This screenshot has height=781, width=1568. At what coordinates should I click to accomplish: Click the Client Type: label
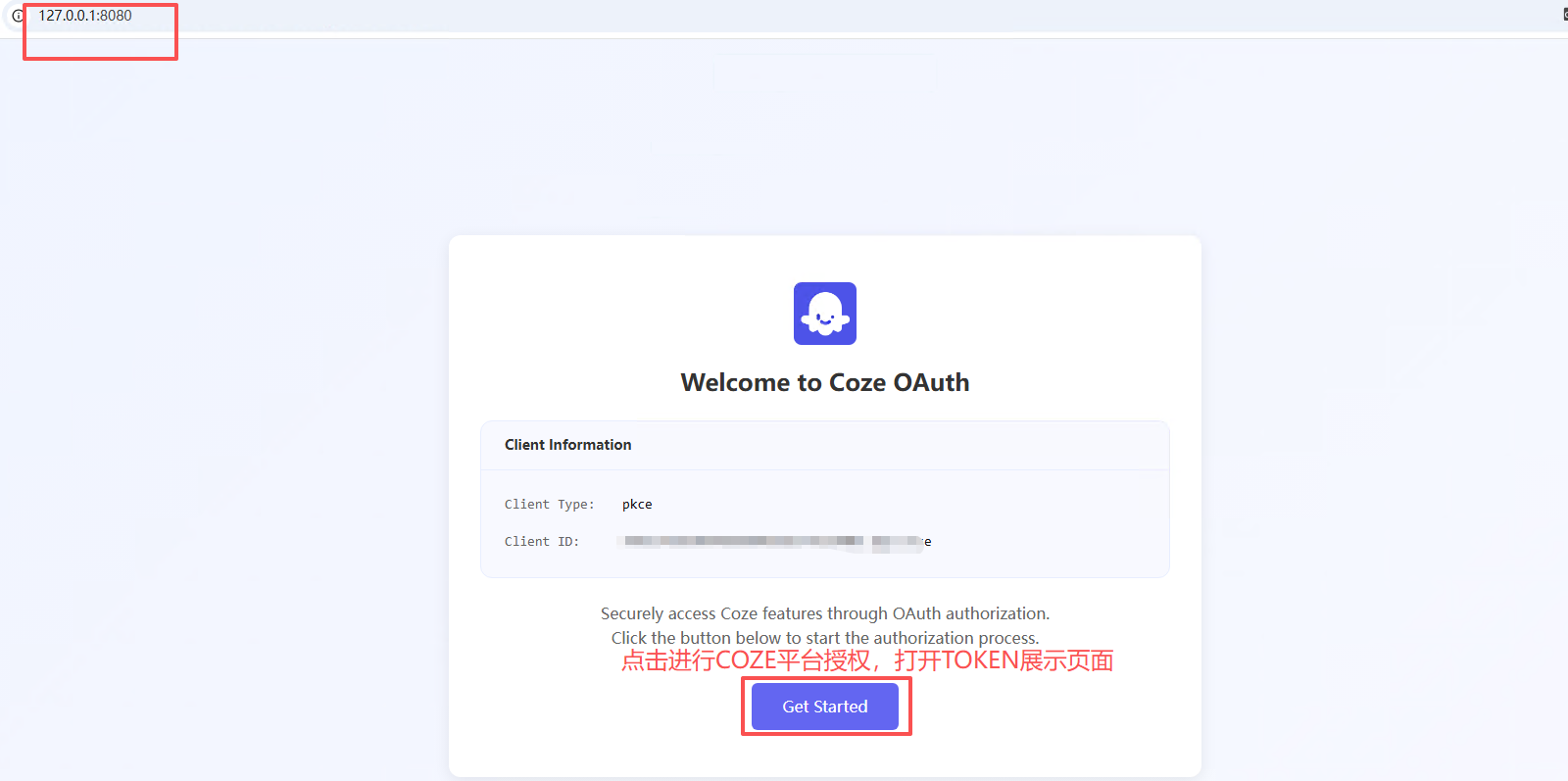click(550, 505)
